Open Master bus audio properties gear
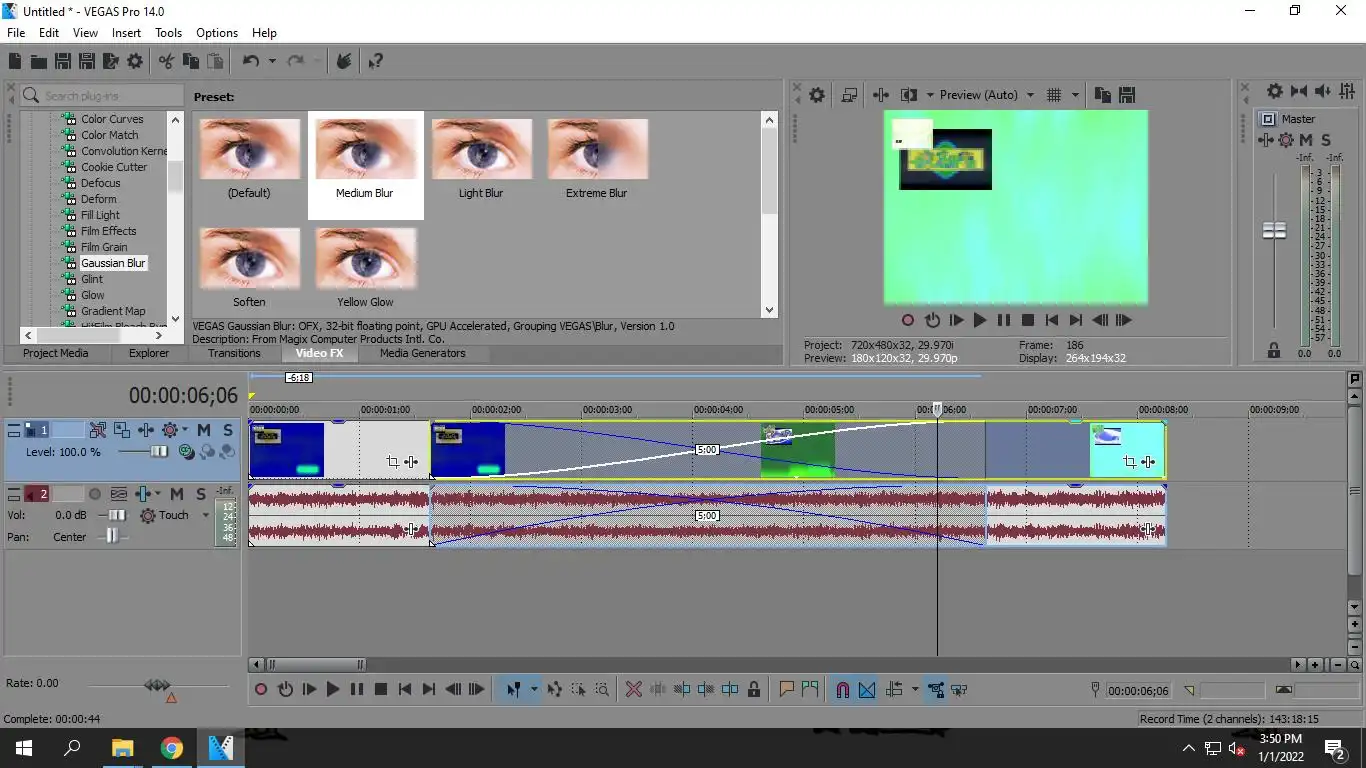Image resolution: width=1366 pixels, height=768 pixels. [1275, 91]
